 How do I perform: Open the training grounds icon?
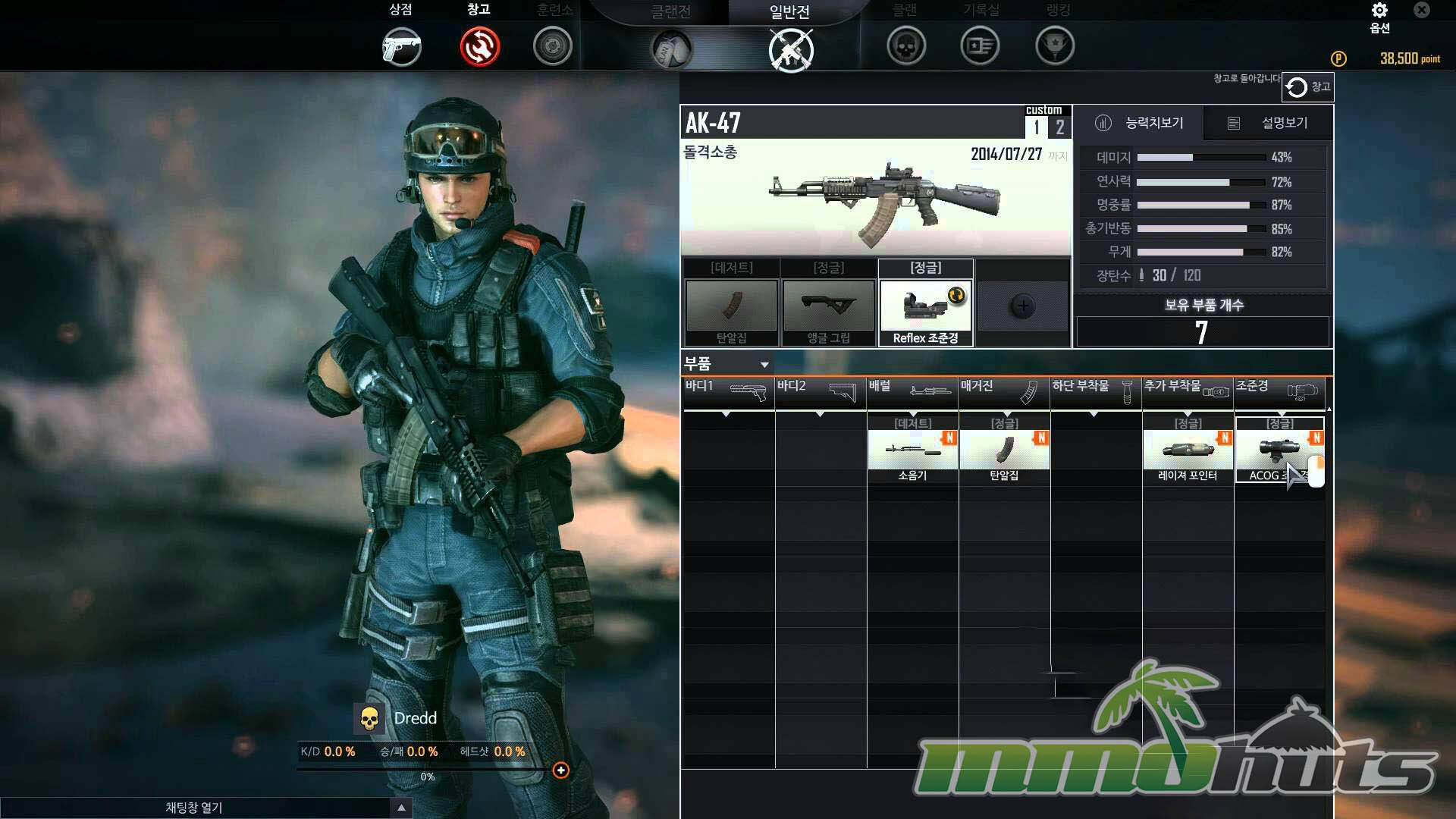pyautogui.click(x=552, y=47)
